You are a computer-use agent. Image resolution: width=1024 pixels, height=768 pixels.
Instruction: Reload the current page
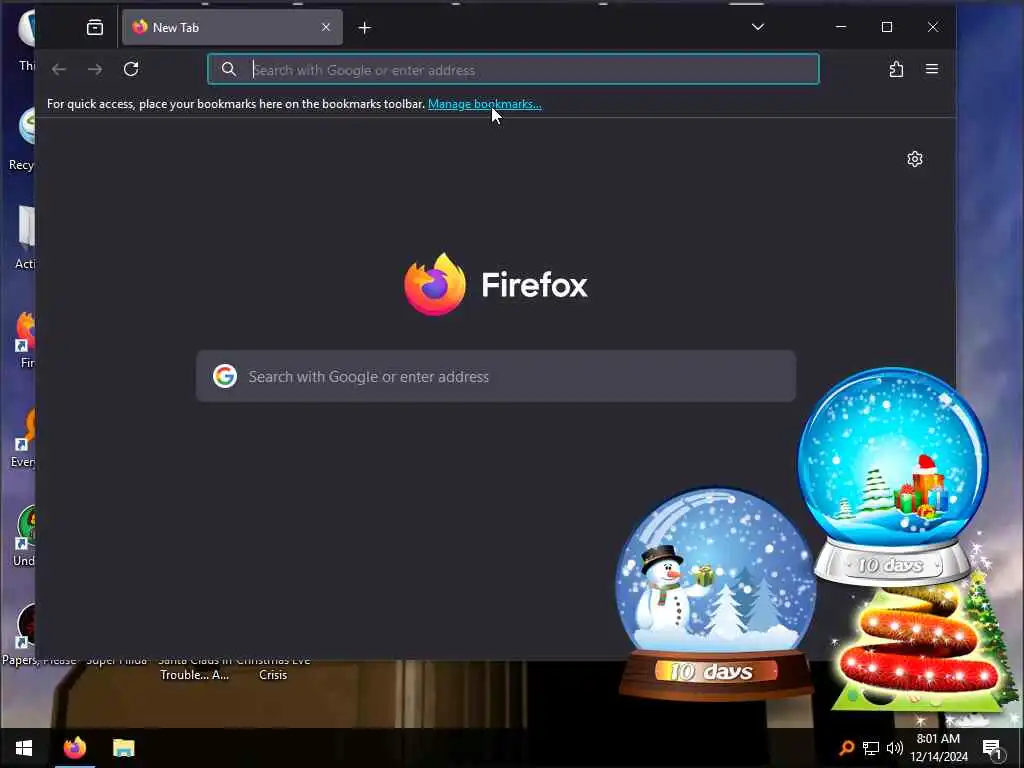[131, 69]
